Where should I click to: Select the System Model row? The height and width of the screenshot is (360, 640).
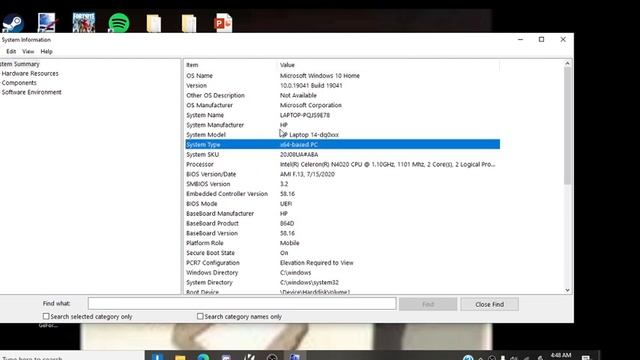tap(342, 135)
